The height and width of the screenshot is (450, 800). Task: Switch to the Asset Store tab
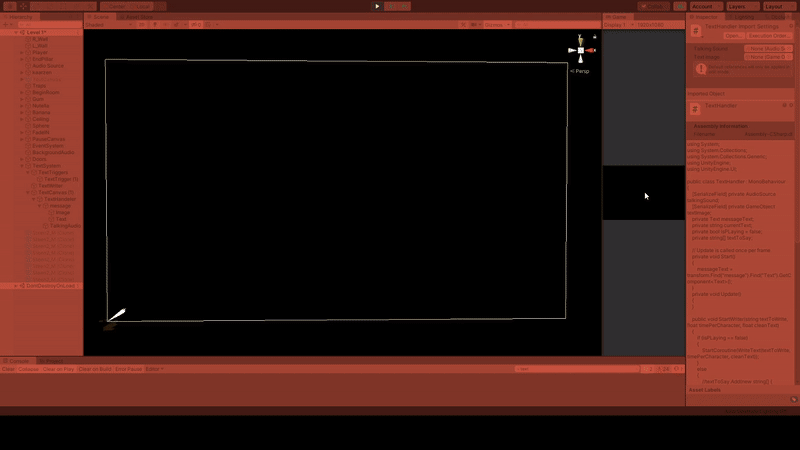136,17
